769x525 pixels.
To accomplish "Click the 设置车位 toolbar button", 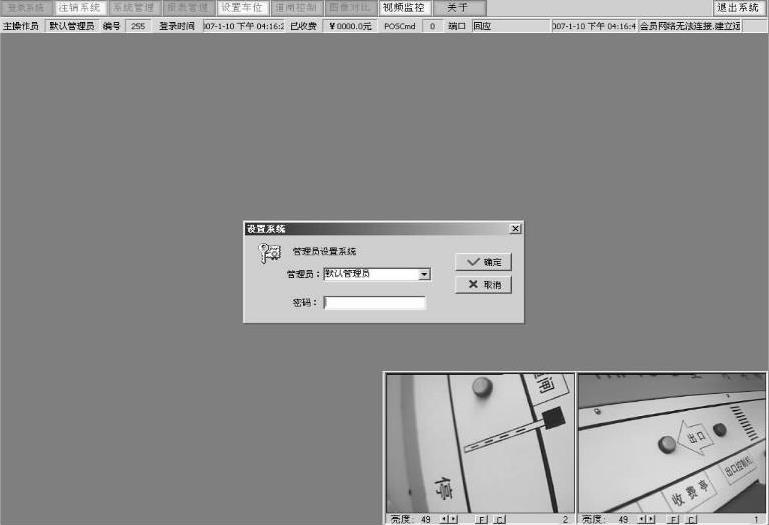I will tap(242, 8).
